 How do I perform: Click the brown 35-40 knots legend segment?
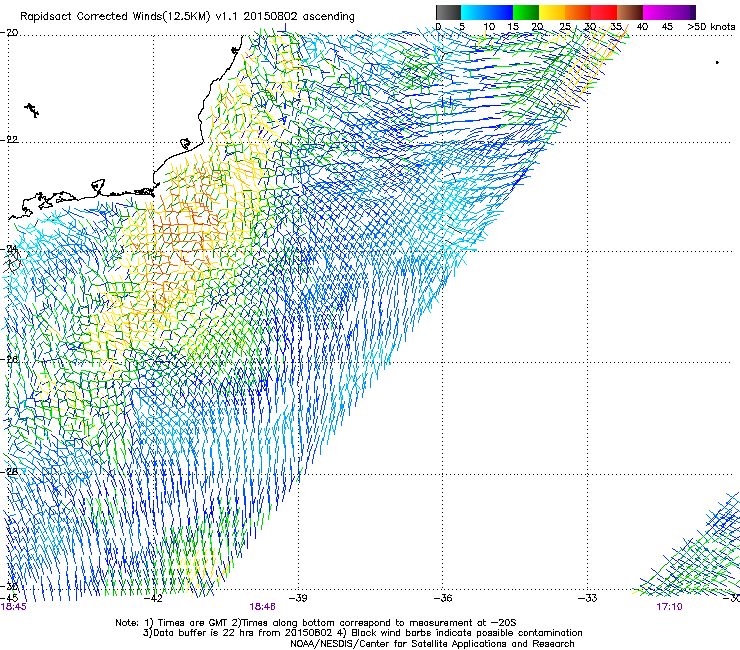[x=630, y=12]
